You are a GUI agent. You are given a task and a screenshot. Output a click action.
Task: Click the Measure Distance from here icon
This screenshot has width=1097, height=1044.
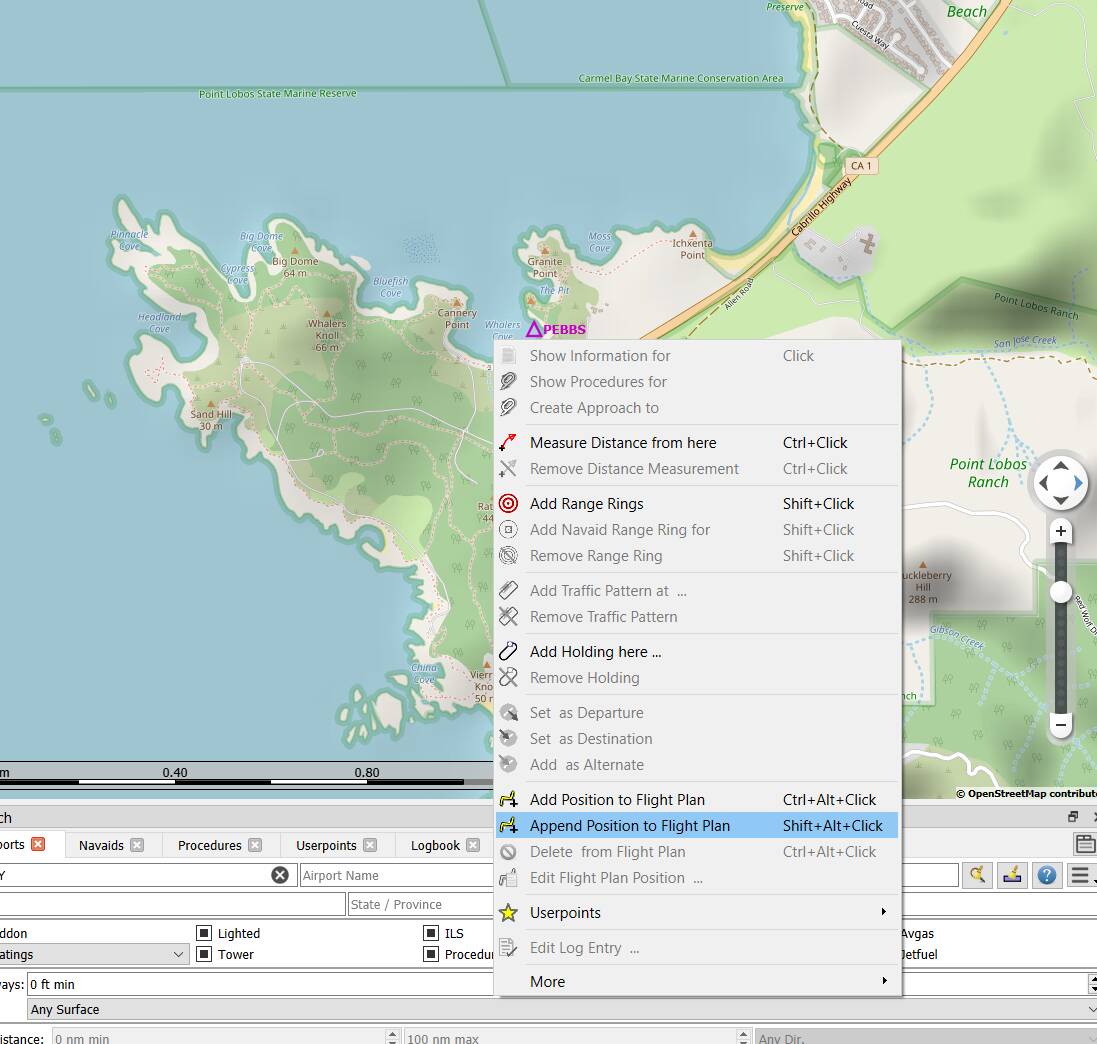(x=509, y=443)
